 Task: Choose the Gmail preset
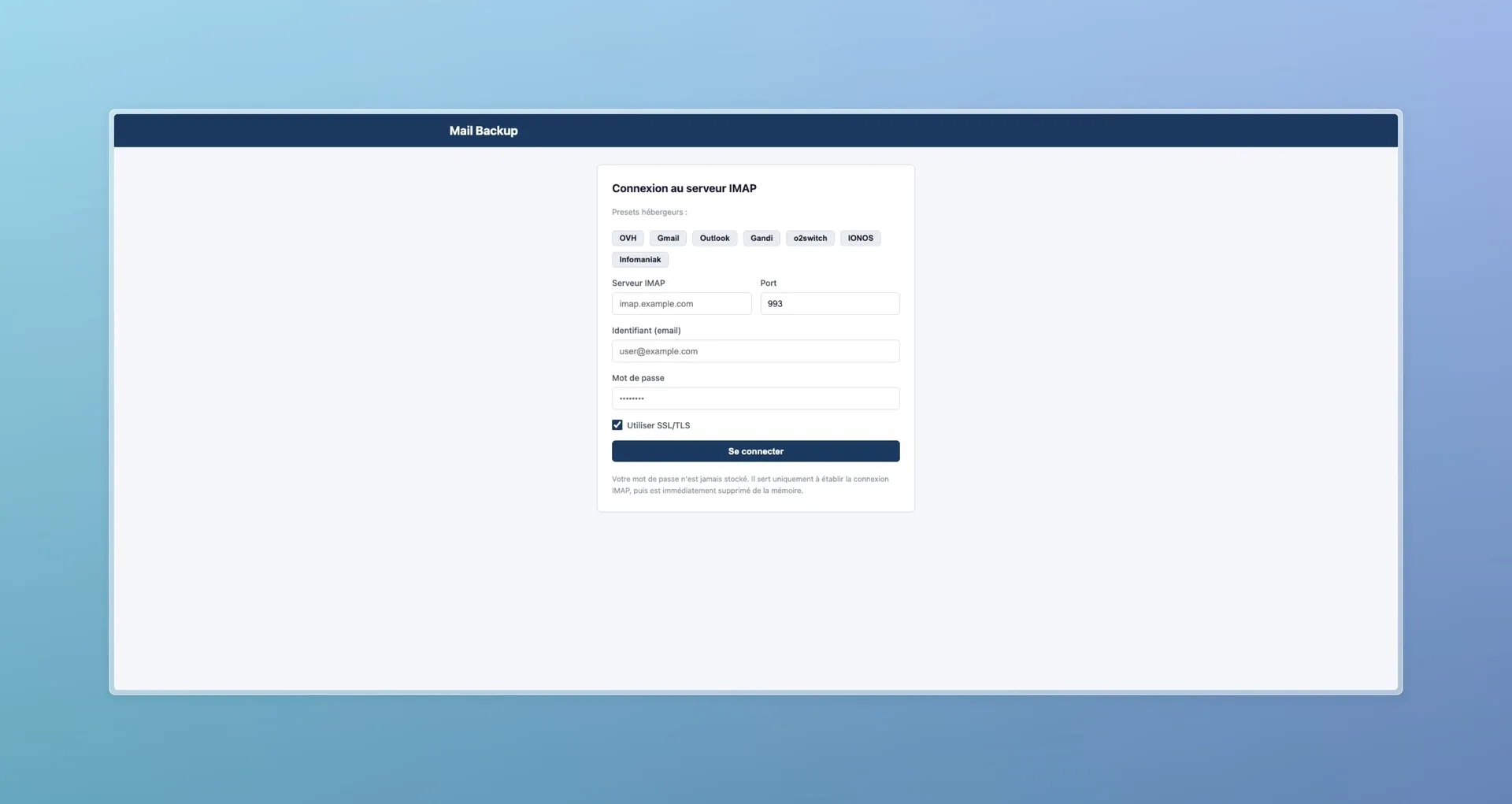point(668,238)
